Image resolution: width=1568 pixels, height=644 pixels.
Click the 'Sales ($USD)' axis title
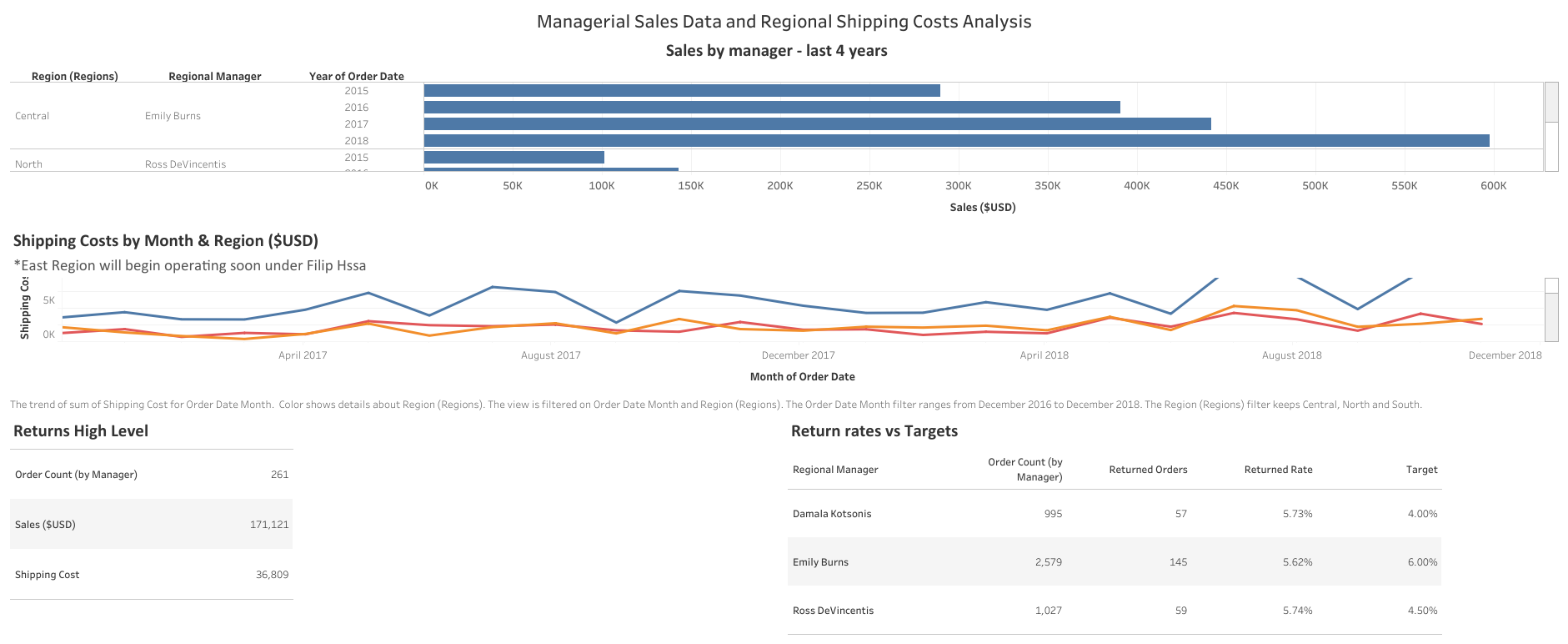pos(983,207)
